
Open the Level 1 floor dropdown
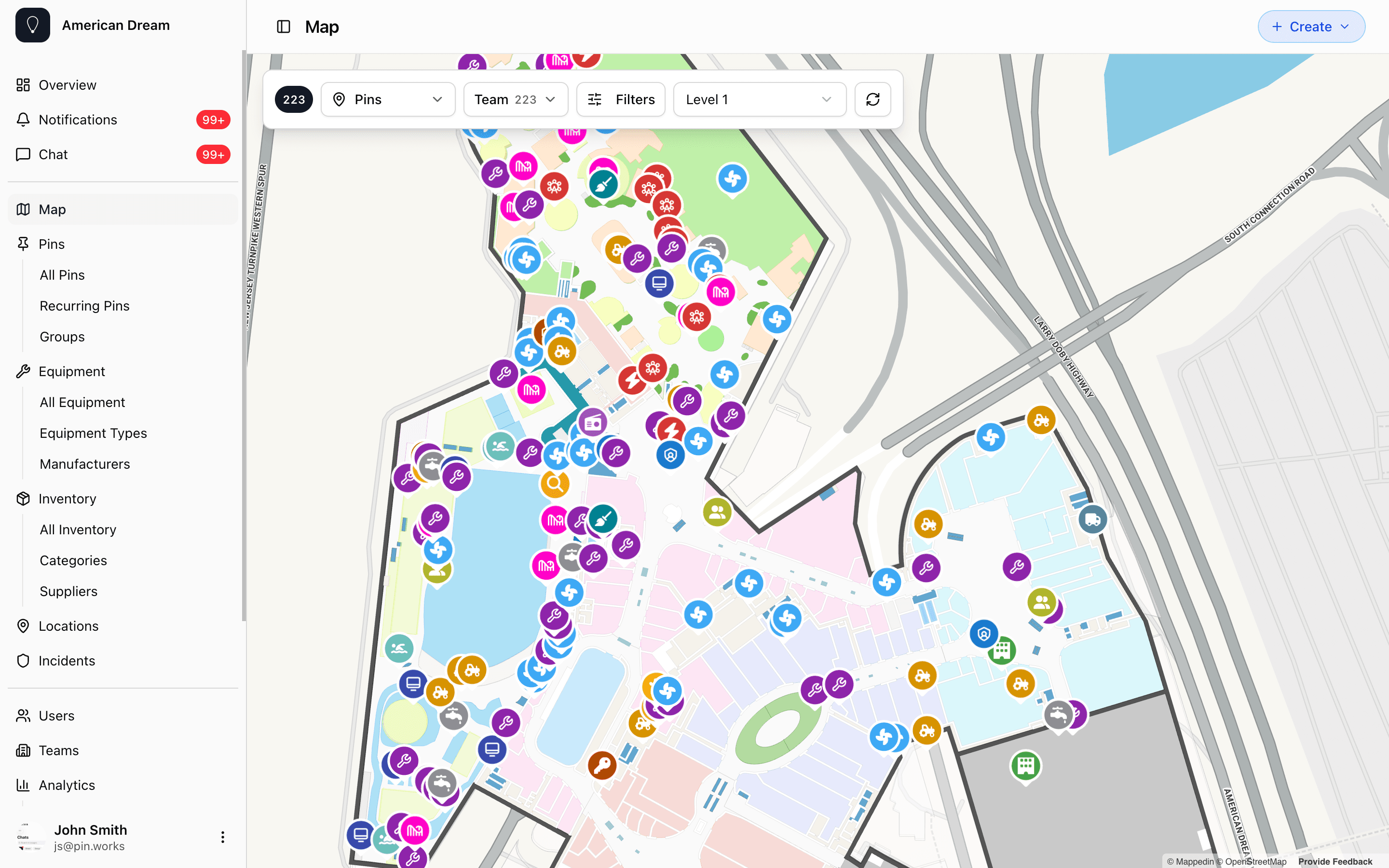(759, 99)
